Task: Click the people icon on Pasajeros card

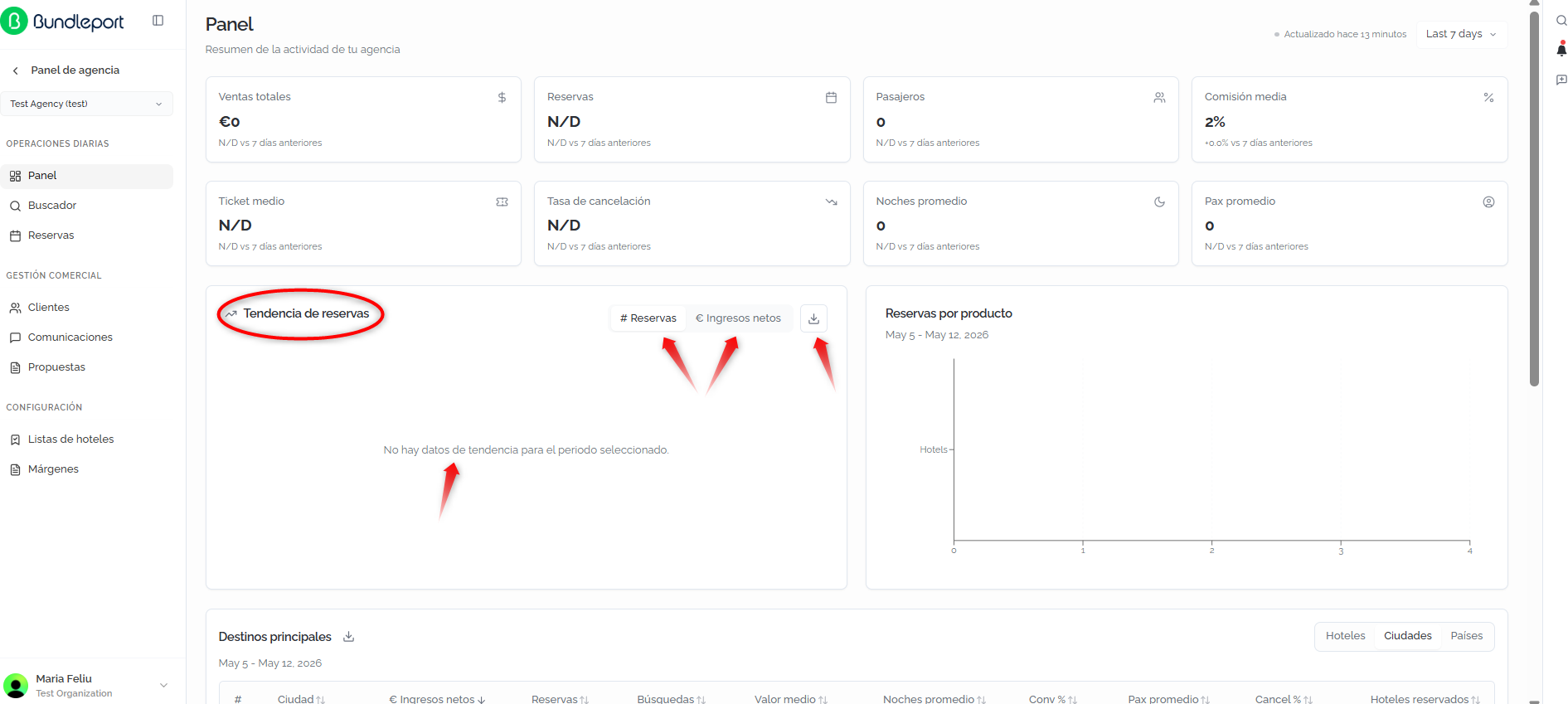Action: tap(1159, 98)
